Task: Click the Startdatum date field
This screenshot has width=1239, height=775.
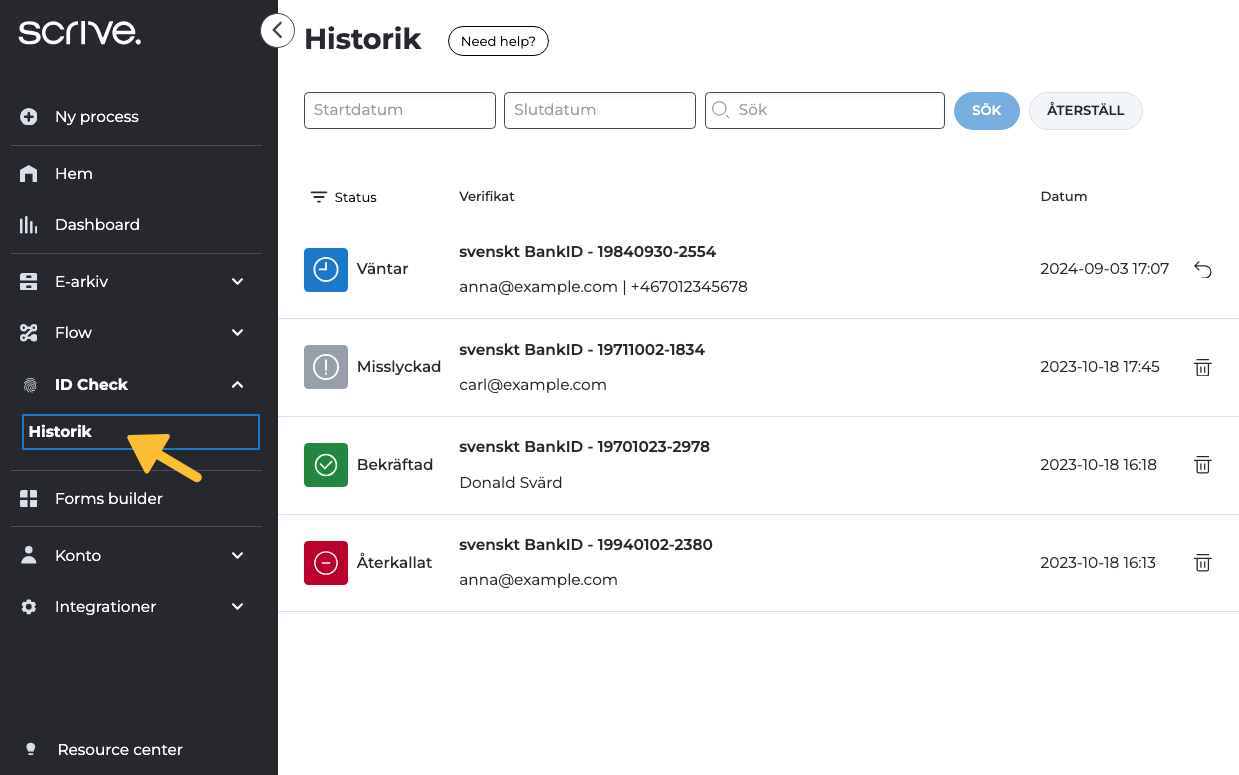Action: 399,111
